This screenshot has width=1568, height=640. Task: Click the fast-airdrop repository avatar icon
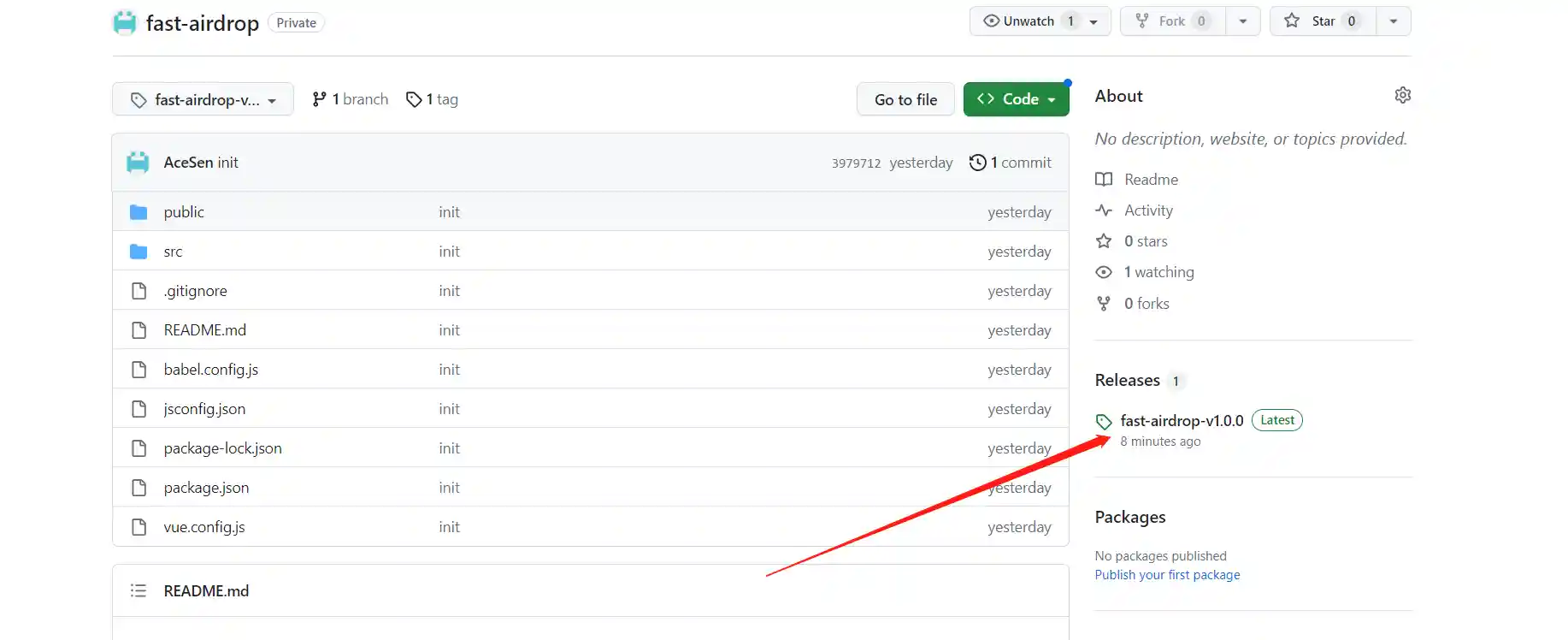pos(125,22)
